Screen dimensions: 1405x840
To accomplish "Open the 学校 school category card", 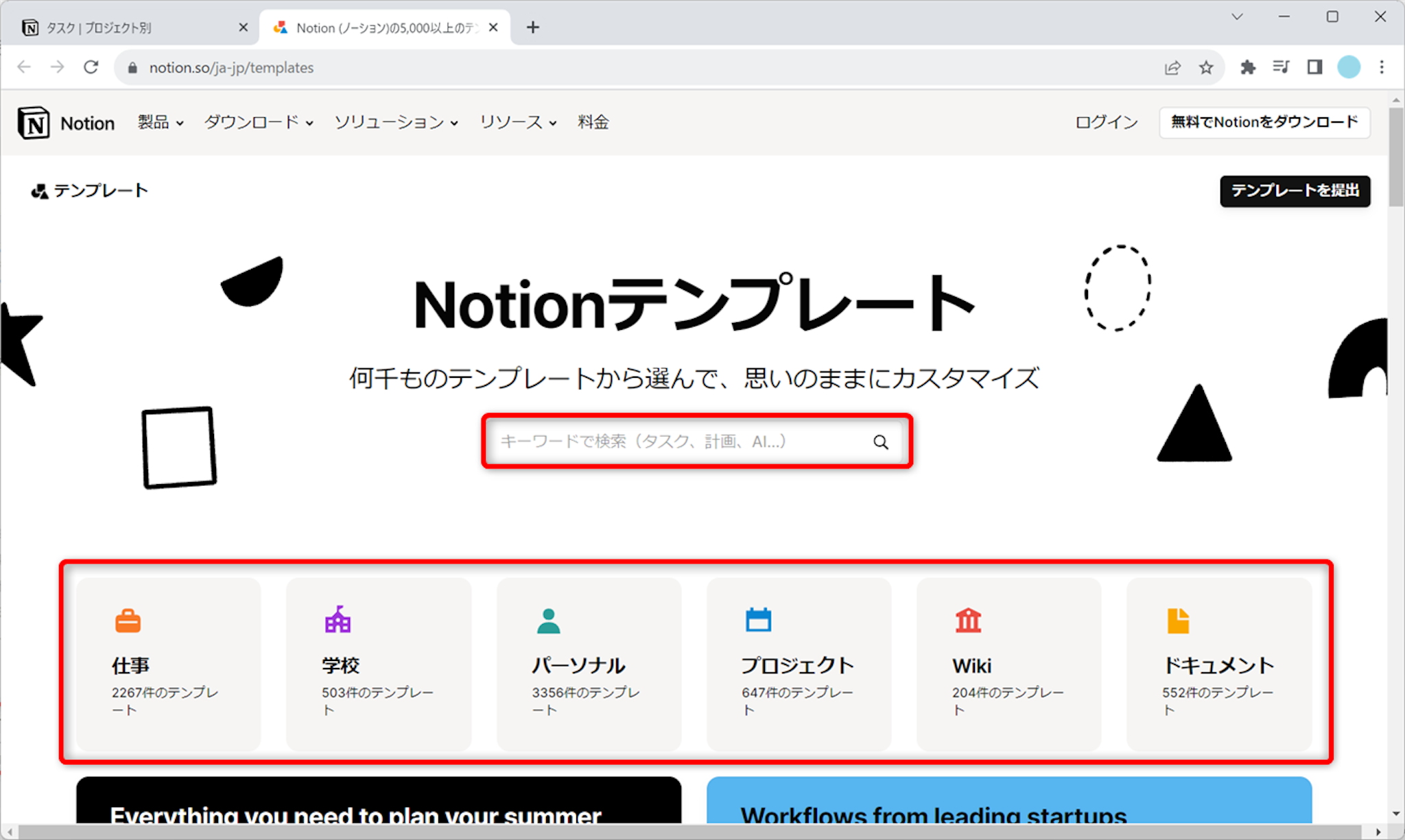I will [x=379, y=663].
